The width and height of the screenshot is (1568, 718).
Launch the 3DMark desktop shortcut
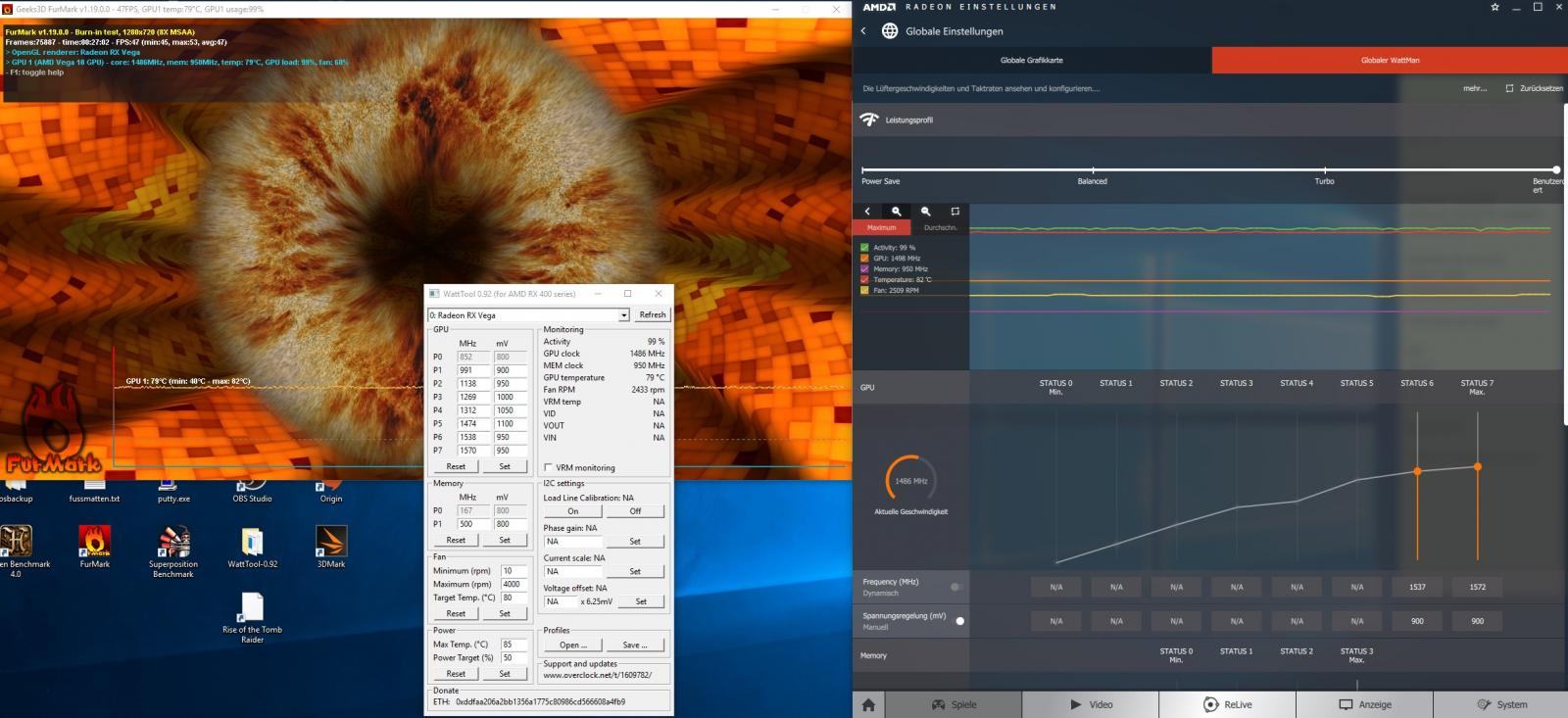click(x=331, y=547)
